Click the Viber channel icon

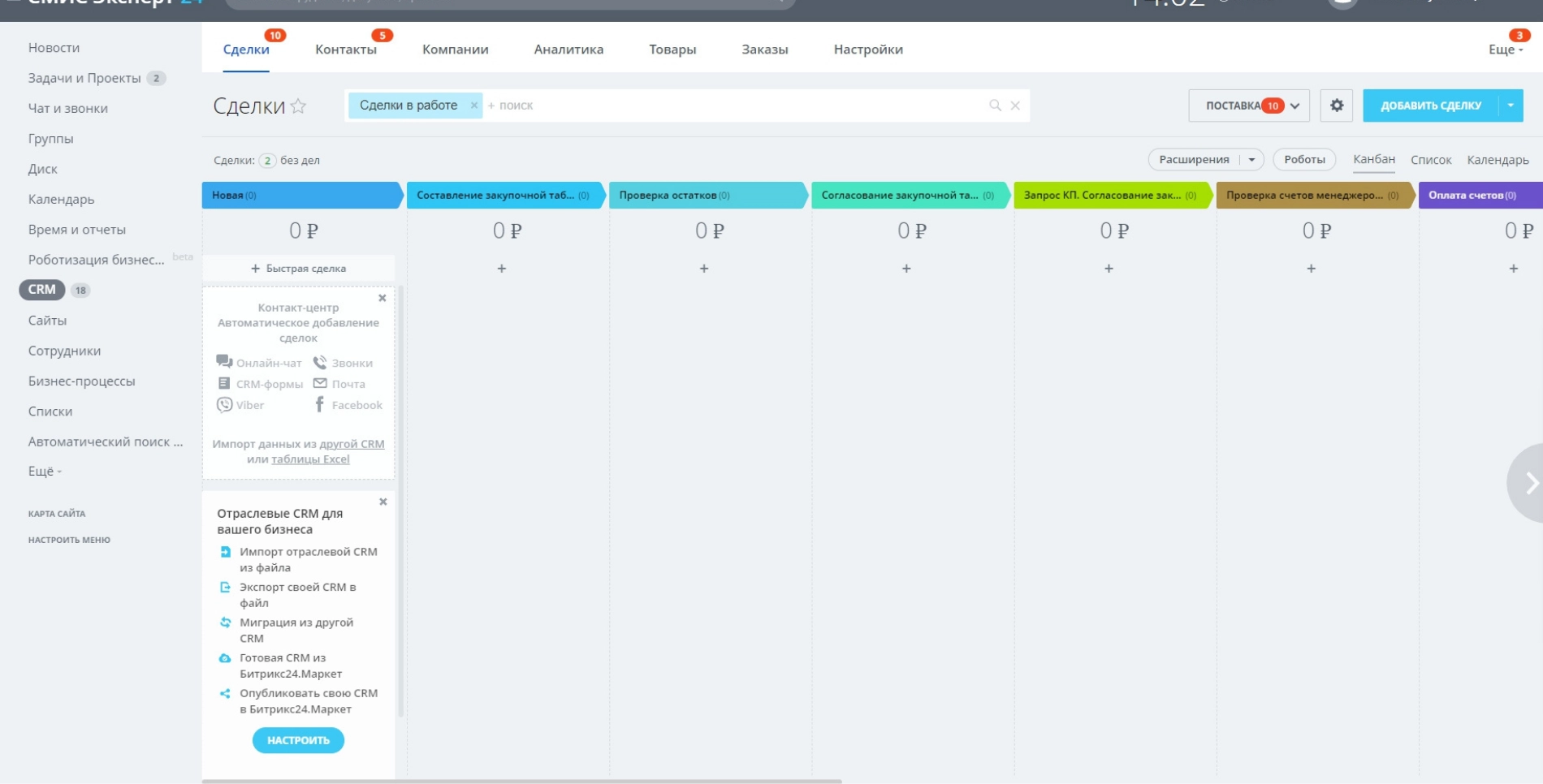coord(224,405)
